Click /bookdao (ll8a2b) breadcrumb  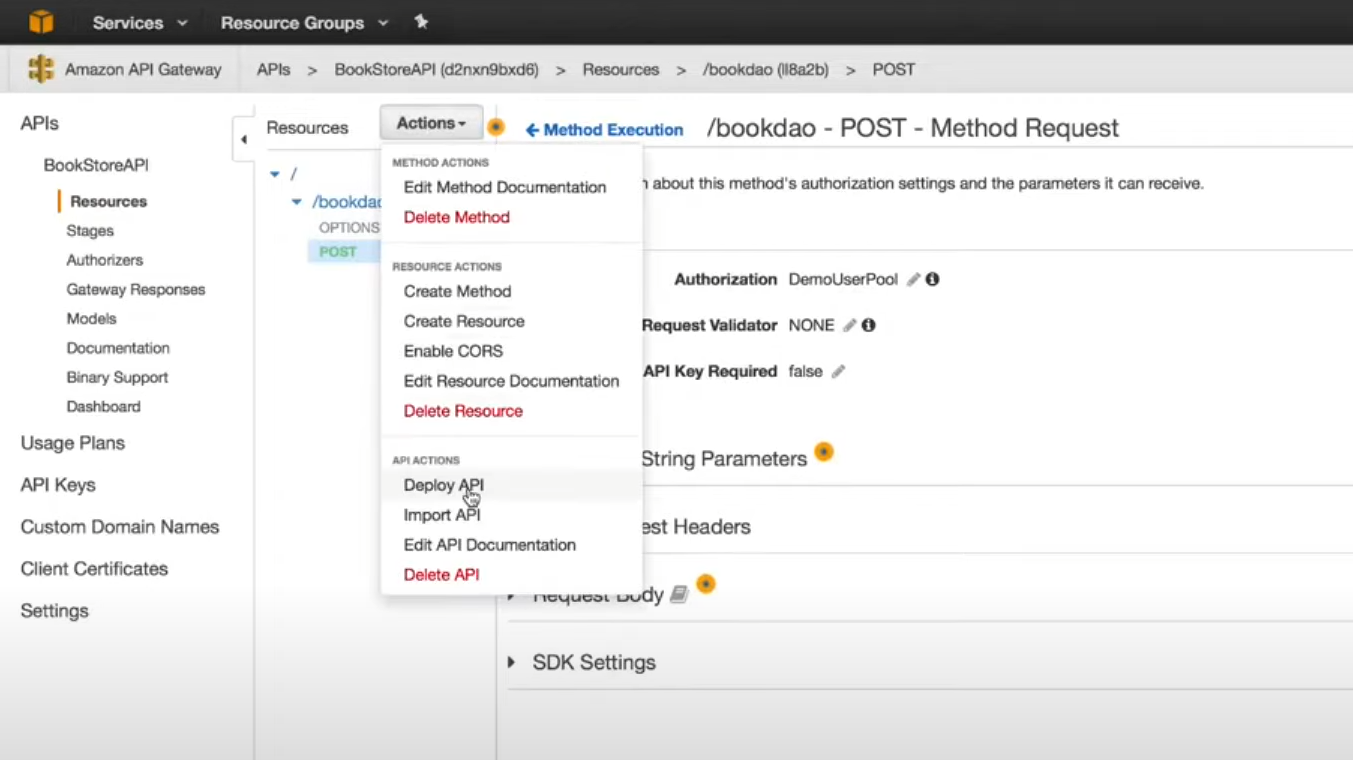point(766,70)
